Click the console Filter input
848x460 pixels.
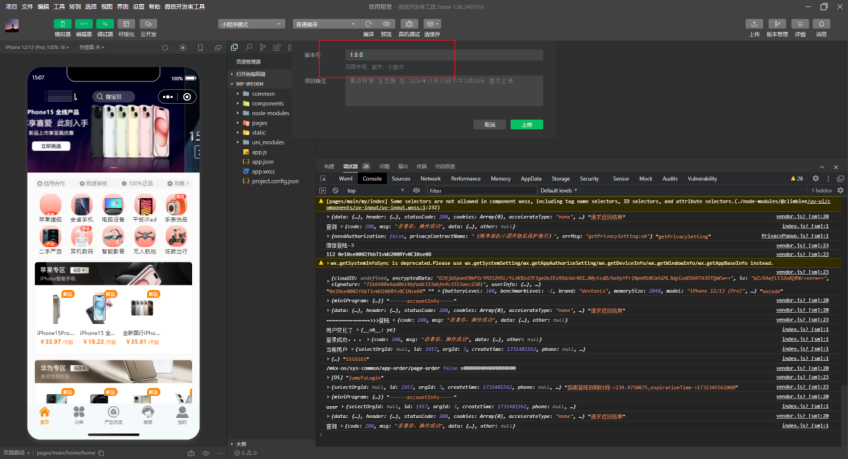coord(481,190)
